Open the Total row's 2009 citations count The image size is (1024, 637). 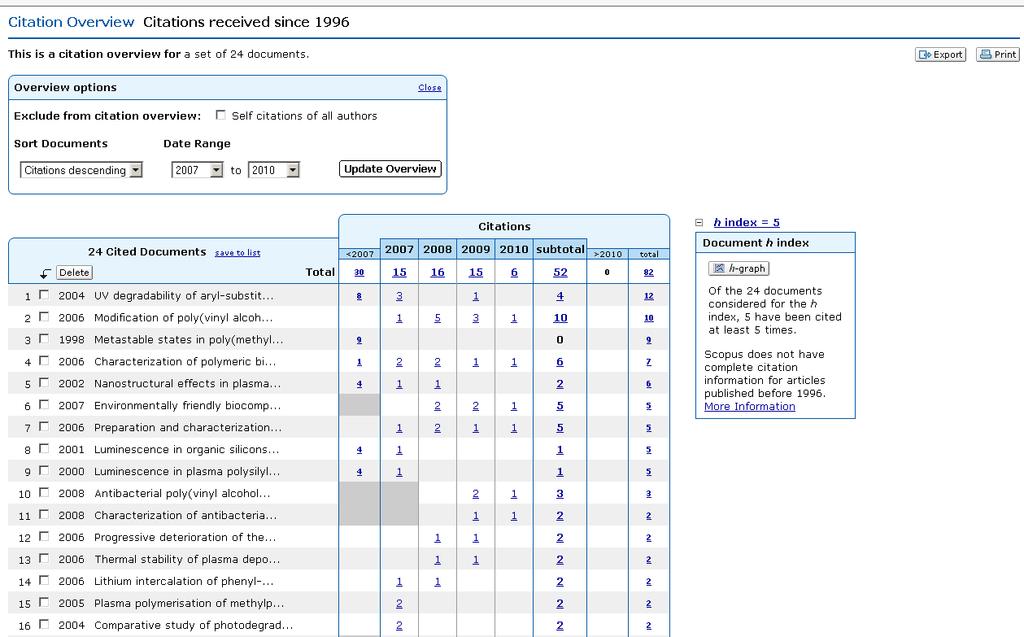(475, 272)
